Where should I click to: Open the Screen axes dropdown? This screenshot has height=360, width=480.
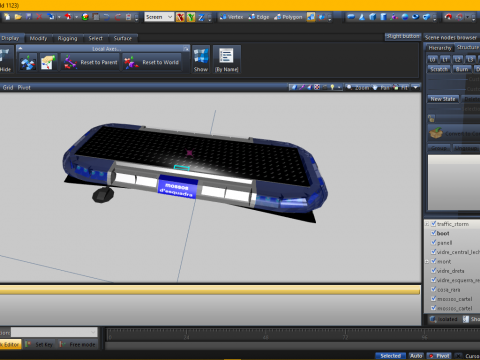[x=159, y=17]
